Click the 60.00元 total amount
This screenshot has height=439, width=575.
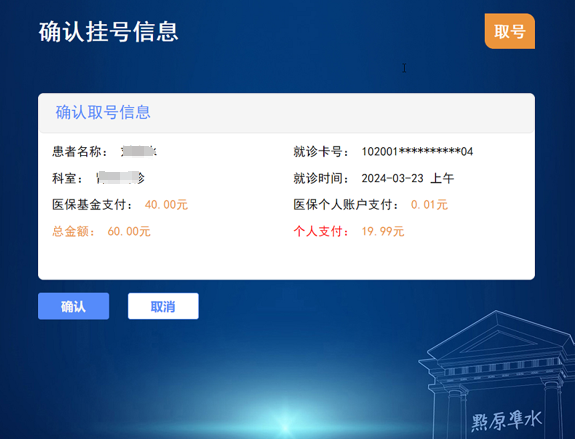[x=129, y=231]
